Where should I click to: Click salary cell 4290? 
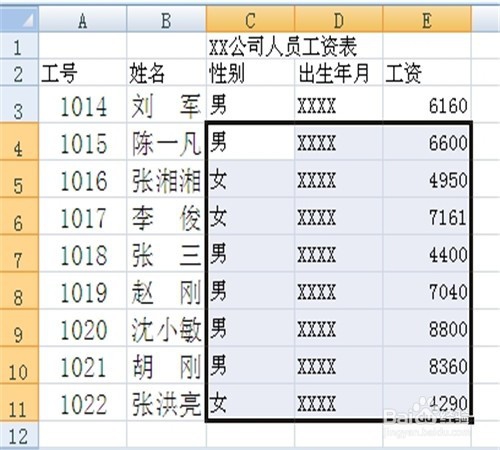coord(427,402)
